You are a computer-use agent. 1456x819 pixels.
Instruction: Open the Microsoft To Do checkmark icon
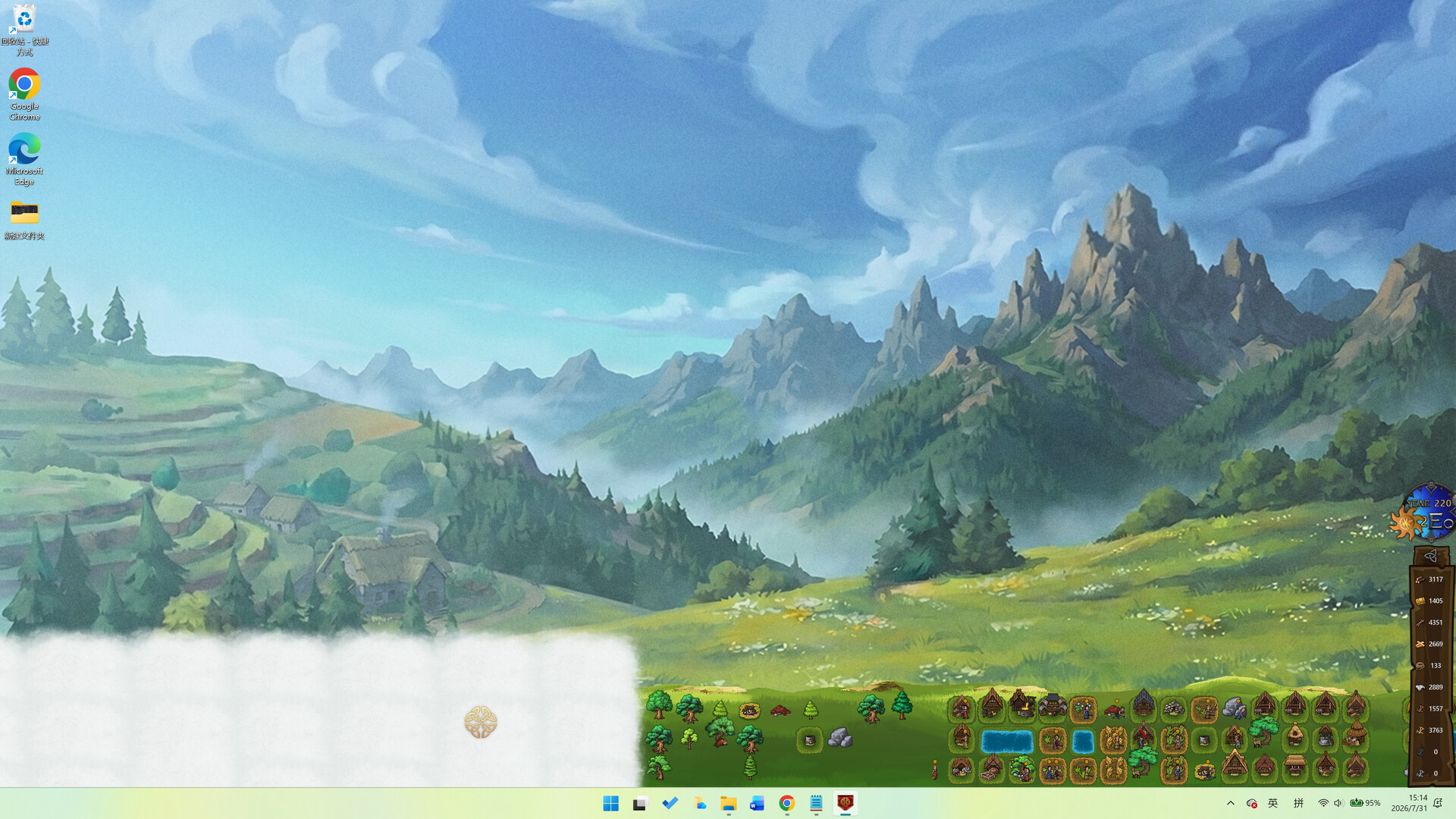click(x=670, y=803)
